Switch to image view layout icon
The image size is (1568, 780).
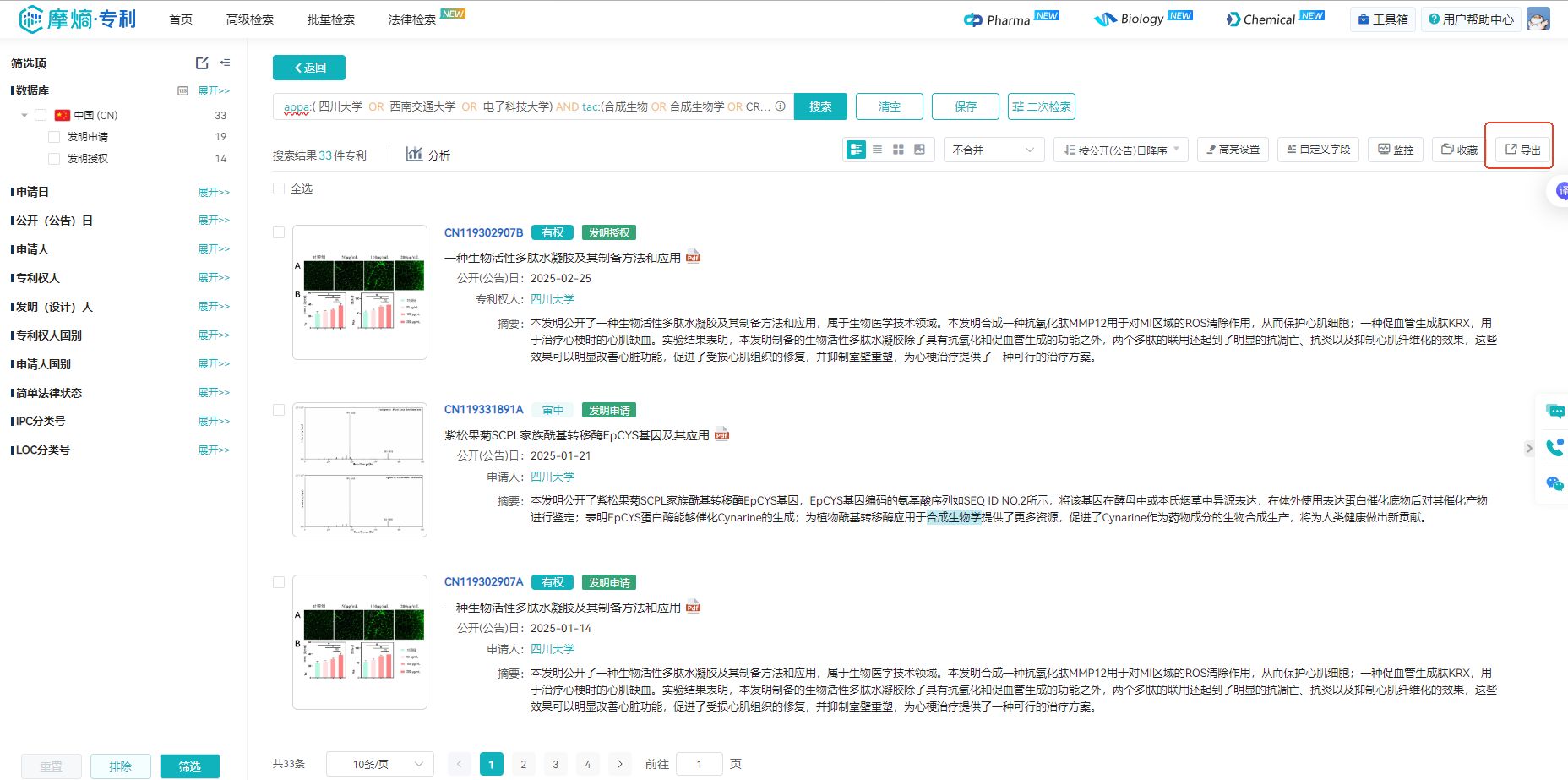(x=919, y=150)
